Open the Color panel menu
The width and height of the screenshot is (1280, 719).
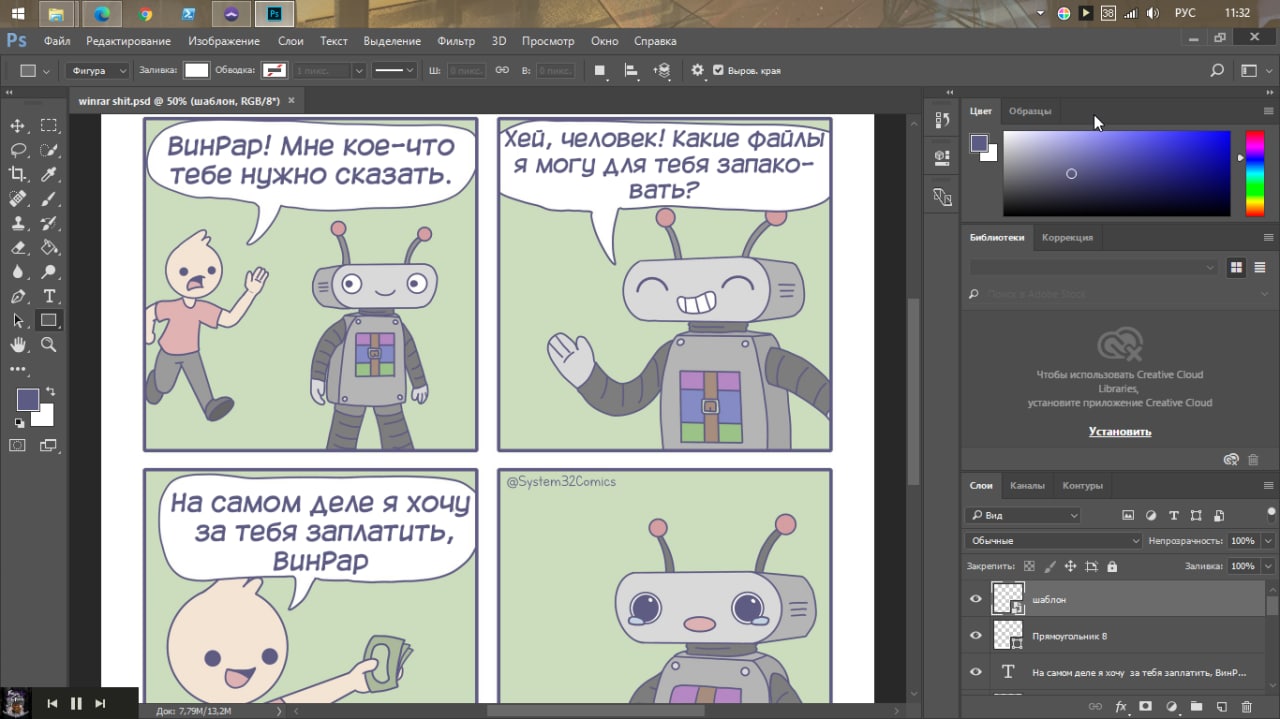pos(1268,111)
